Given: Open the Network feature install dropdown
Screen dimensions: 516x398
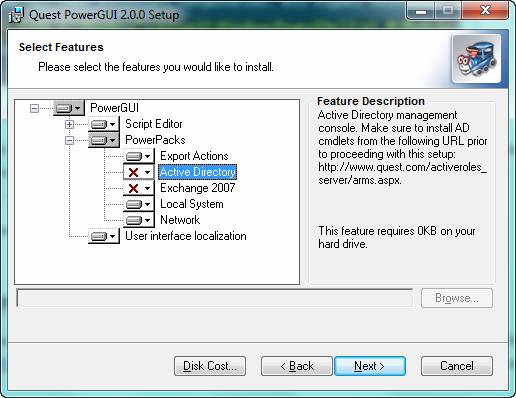Looking at the screenshot, I should point(139,220).
